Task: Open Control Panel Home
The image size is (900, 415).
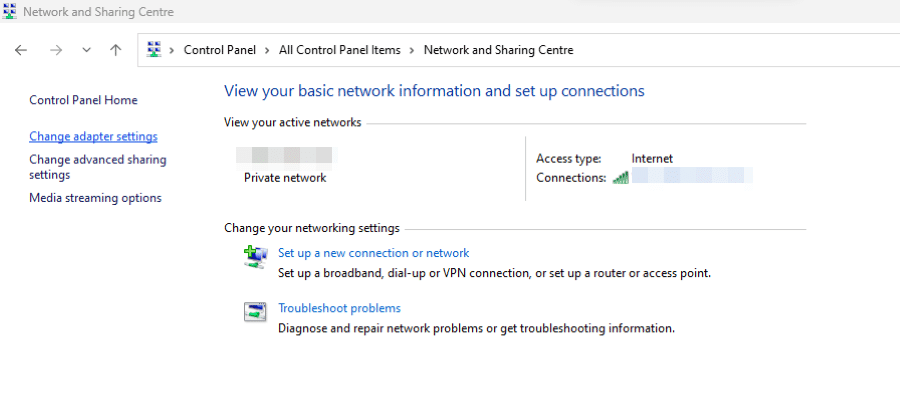Action: click(x=83, y=100)
